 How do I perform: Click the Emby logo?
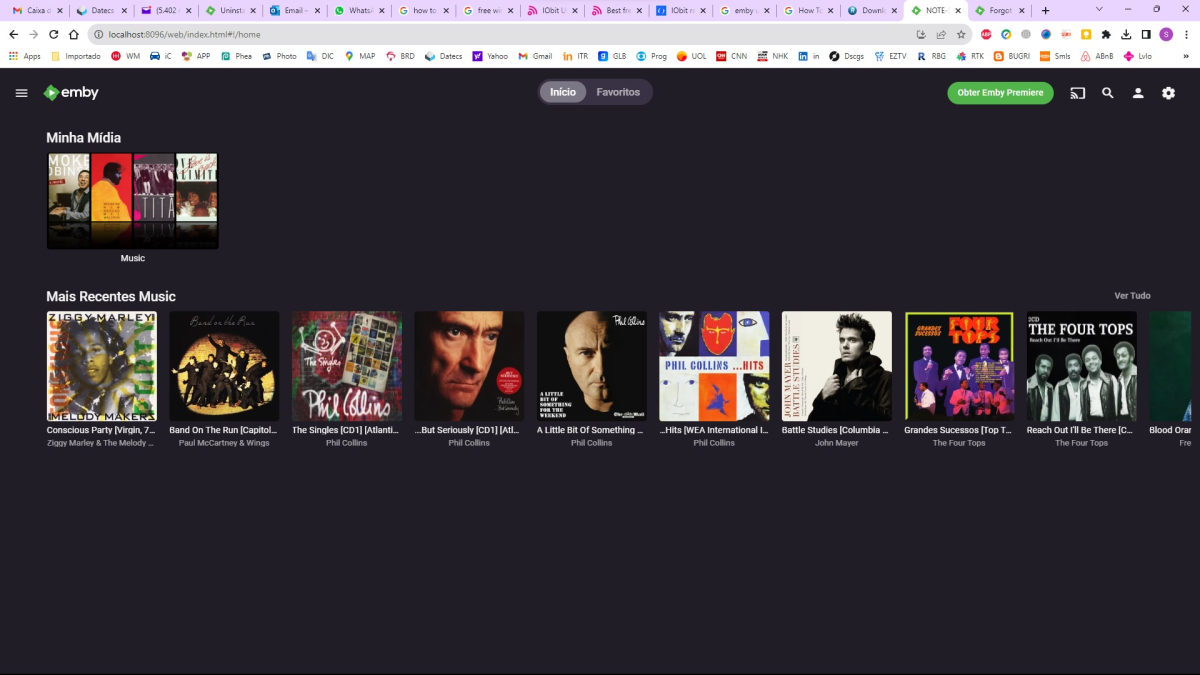tap(71, 93)
